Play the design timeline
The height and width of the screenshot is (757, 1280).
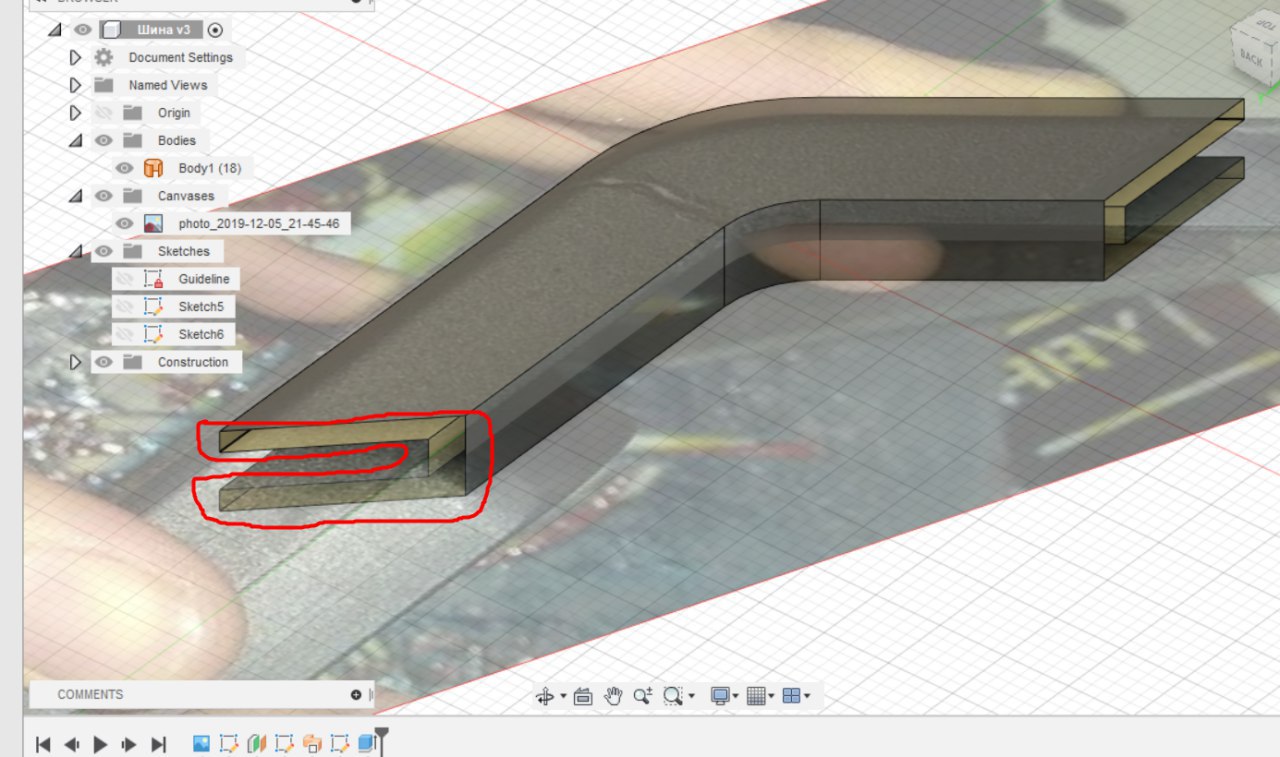[100, 744]
